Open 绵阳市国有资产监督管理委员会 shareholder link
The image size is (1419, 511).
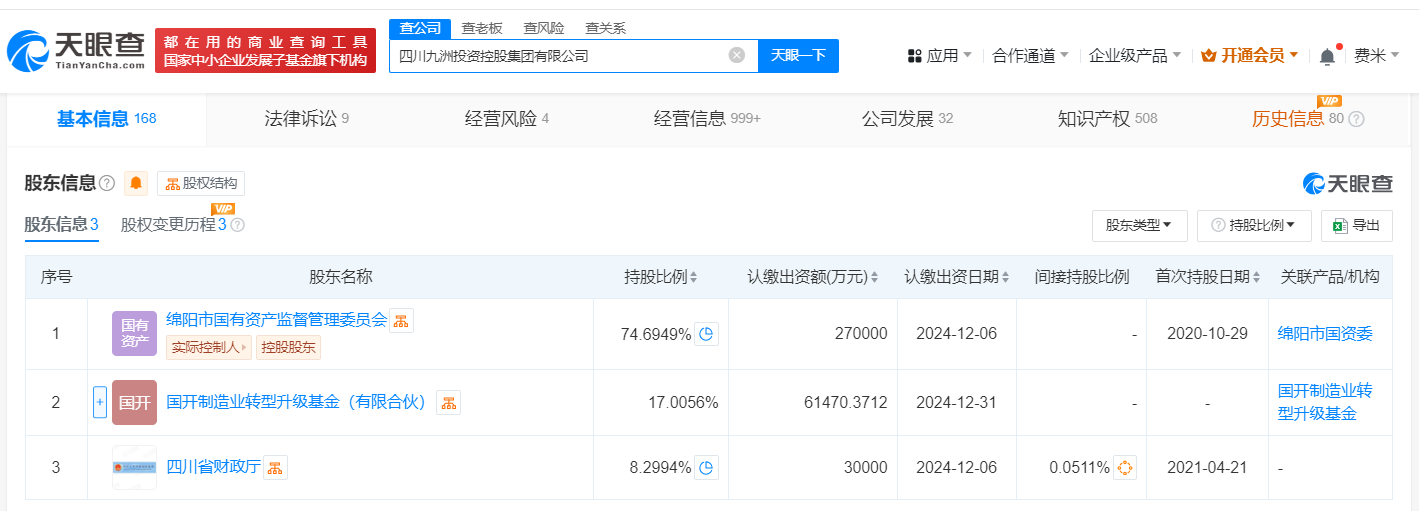(276, 320)
